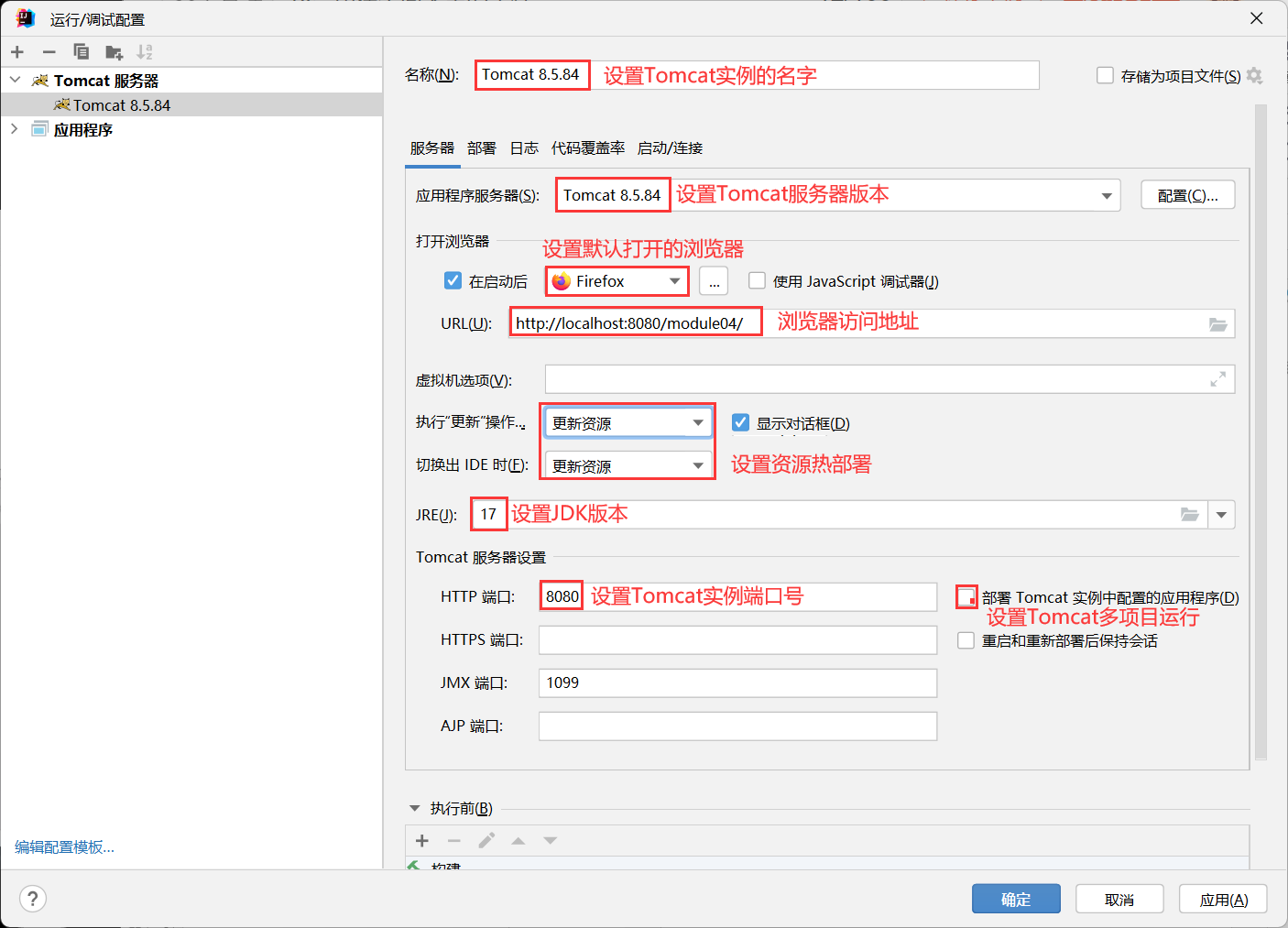
Task: Sort the configurations alphabetically
Action: [x=145, y=52]
